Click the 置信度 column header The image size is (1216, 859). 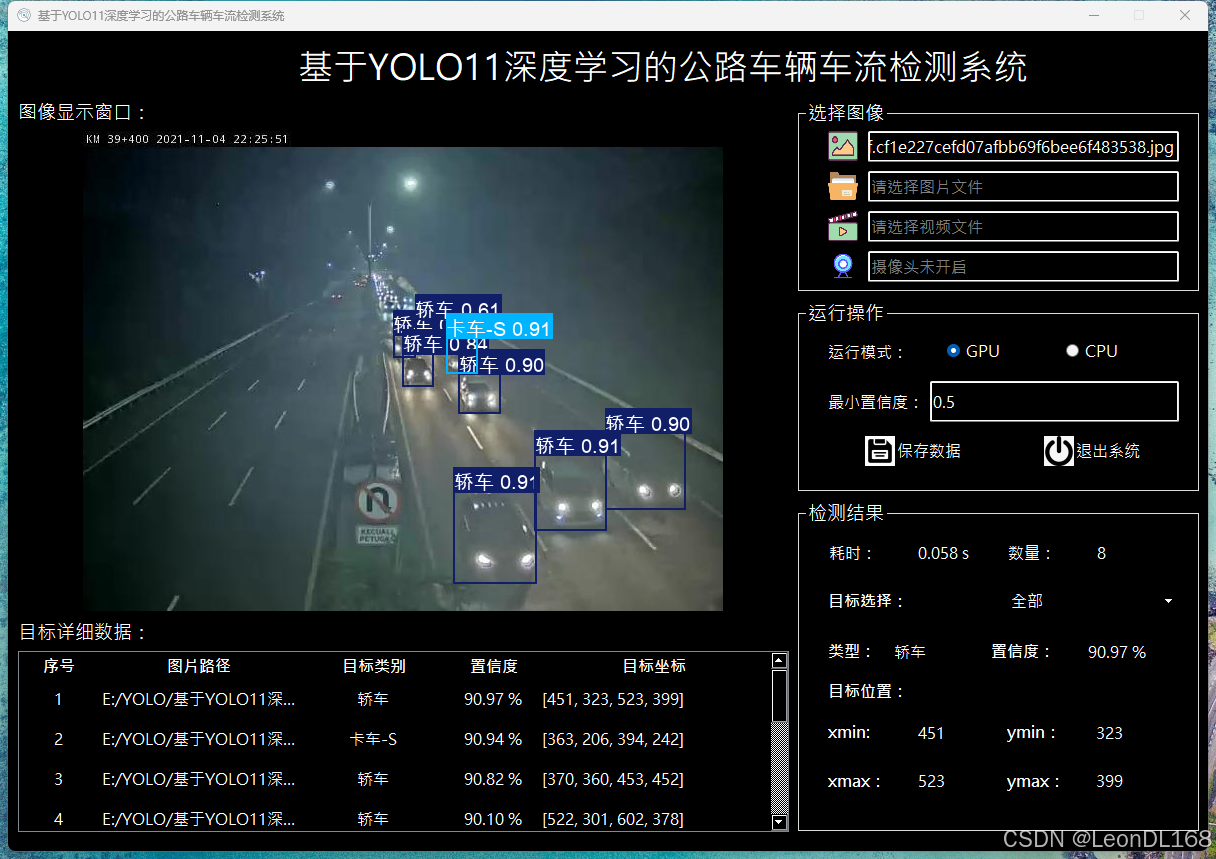[494, 666]
